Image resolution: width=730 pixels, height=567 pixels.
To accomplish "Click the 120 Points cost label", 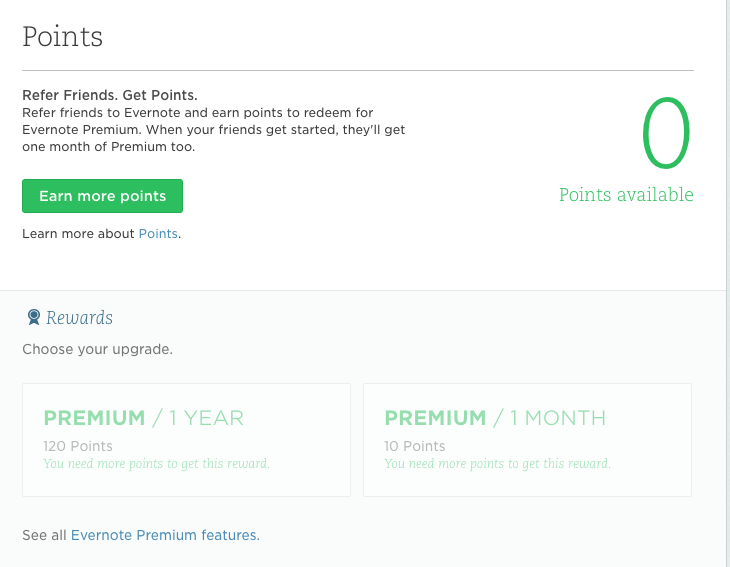I will point(78,446).
